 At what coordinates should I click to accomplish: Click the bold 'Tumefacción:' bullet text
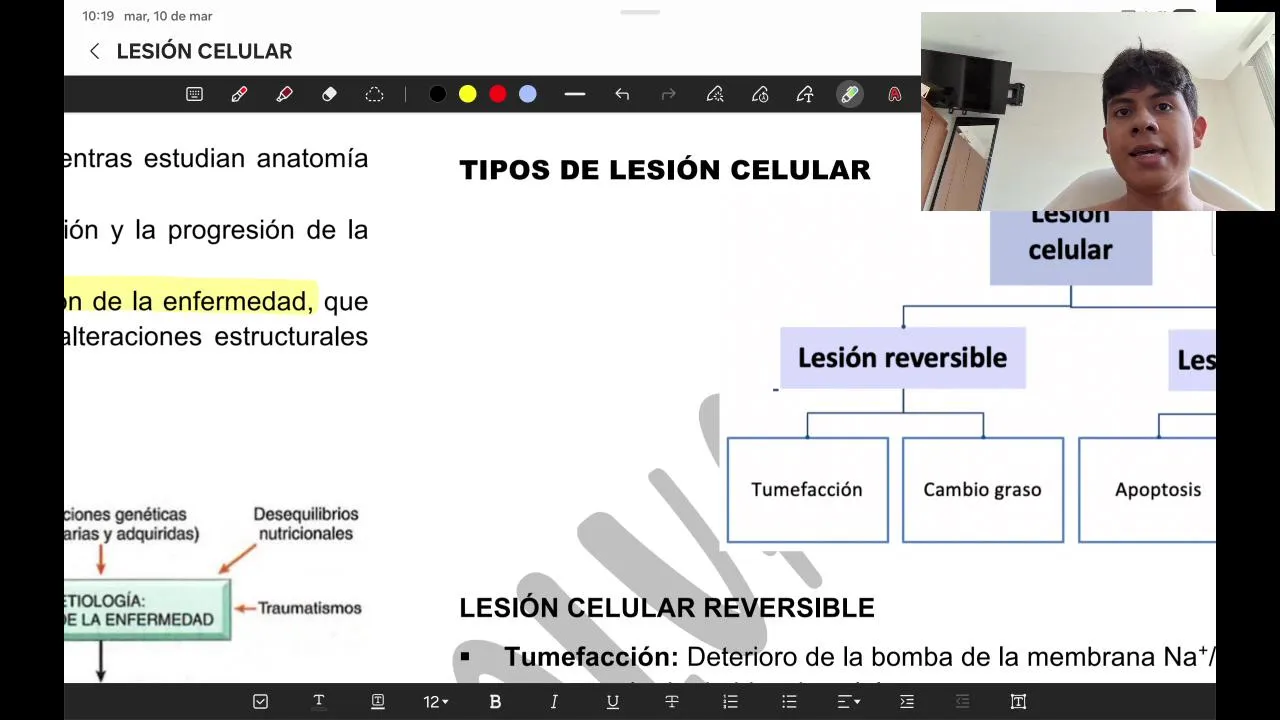point(591,657)
